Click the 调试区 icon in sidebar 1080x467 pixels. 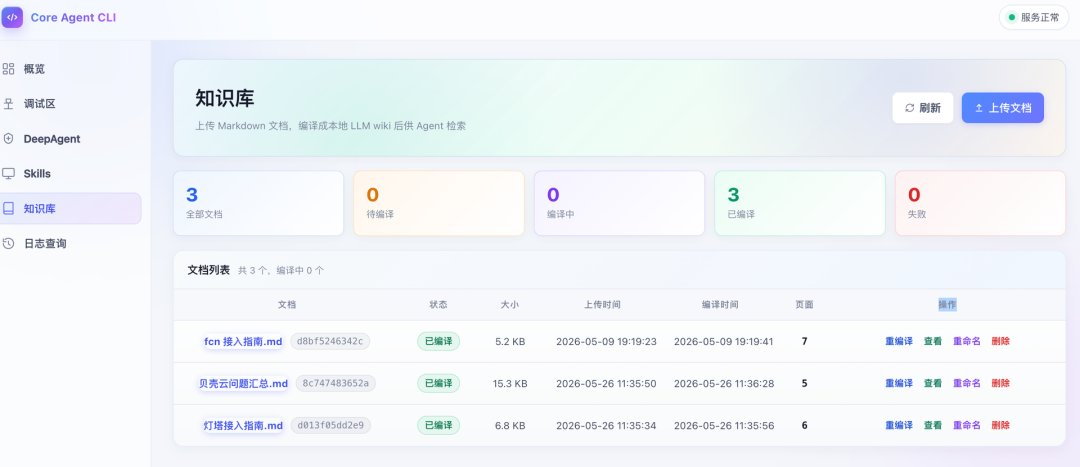[x=8, y=104]
